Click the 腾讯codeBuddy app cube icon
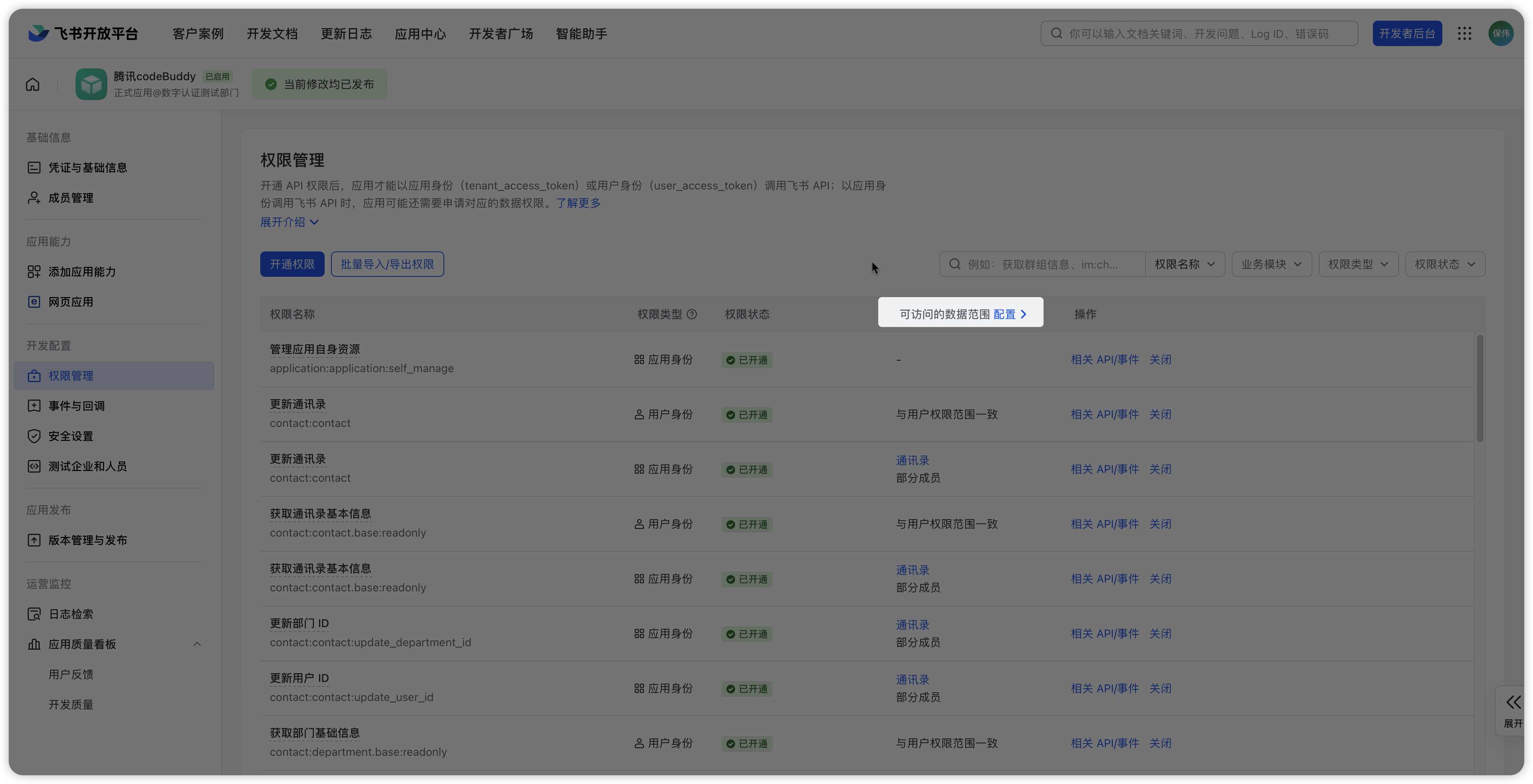 [91, 85]
